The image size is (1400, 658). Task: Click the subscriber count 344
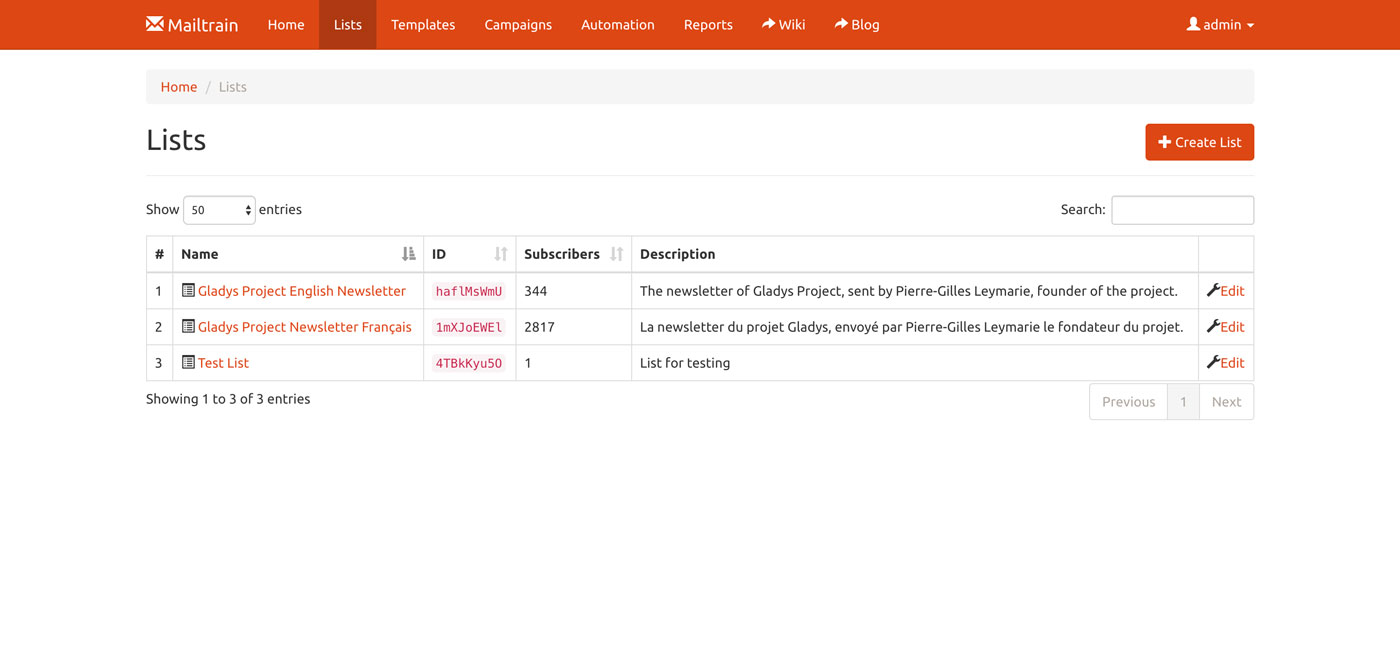pos(536,291)
